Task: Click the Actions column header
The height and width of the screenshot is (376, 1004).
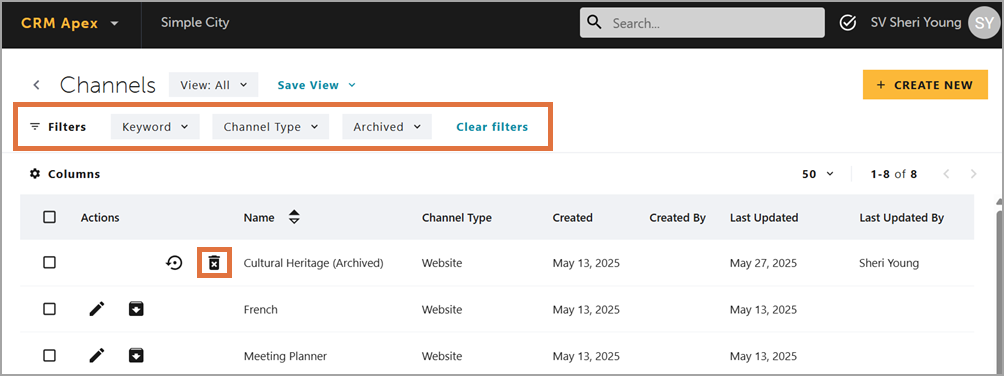Action: (x=100, y=218)
